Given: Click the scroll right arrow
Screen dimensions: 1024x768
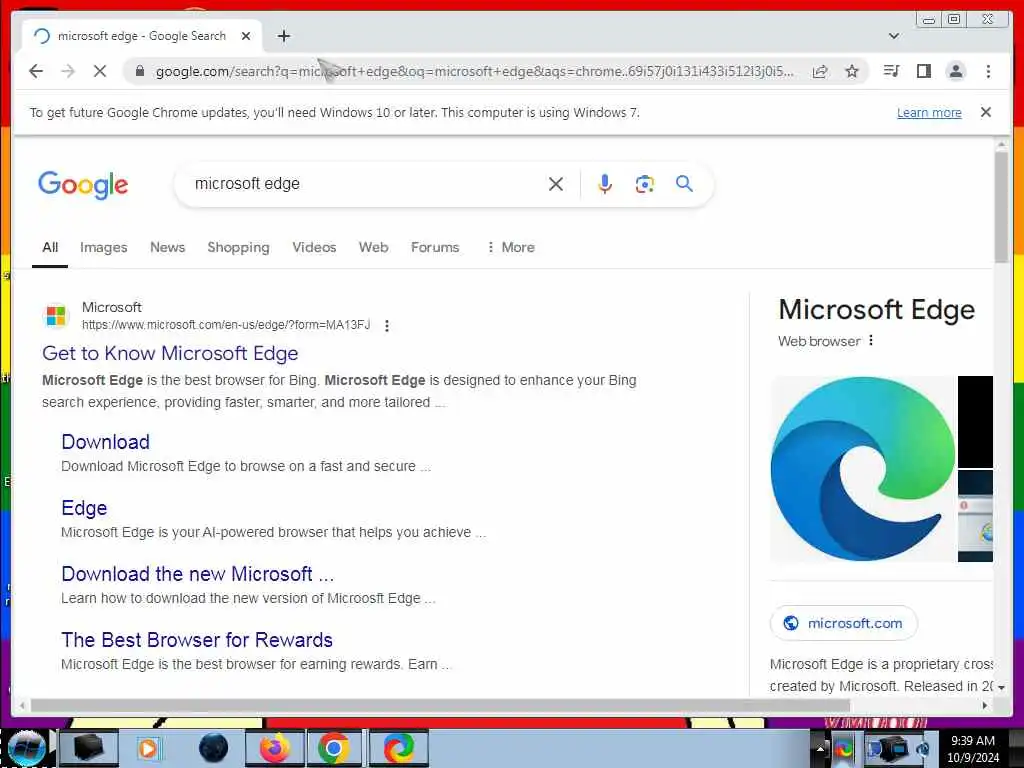Looking at the screenshot, I should coord(985,705).
